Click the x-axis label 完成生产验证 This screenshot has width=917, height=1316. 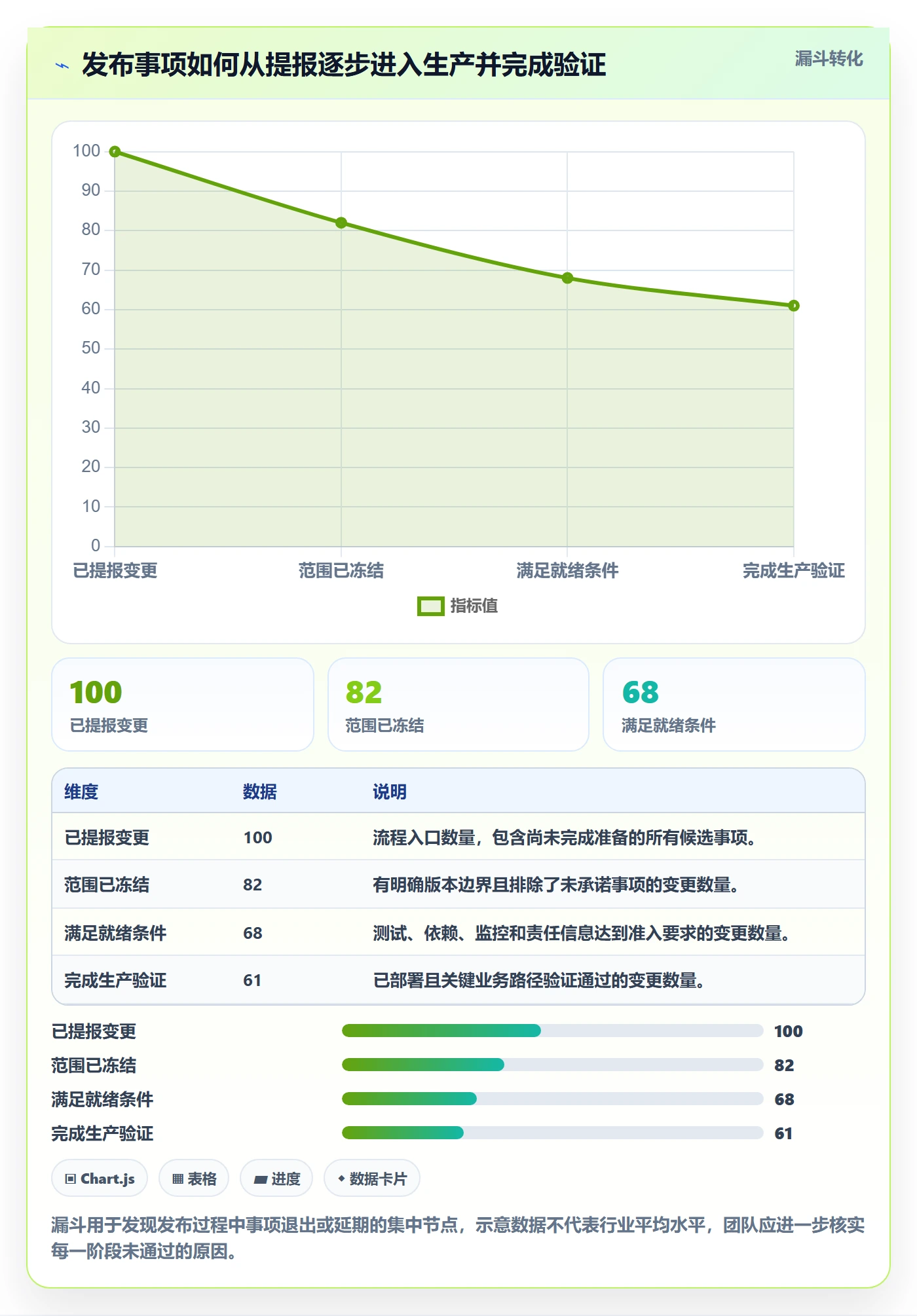coord(794,571)
